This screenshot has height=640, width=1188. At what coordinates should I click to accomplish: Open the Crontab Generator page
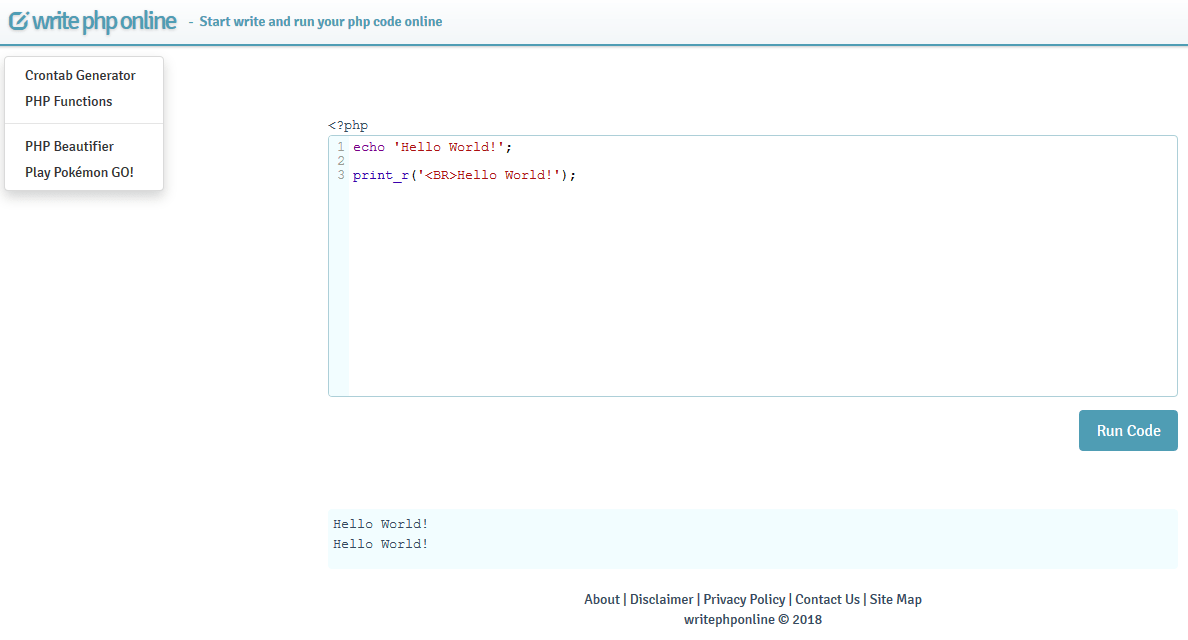coord(80,75)
